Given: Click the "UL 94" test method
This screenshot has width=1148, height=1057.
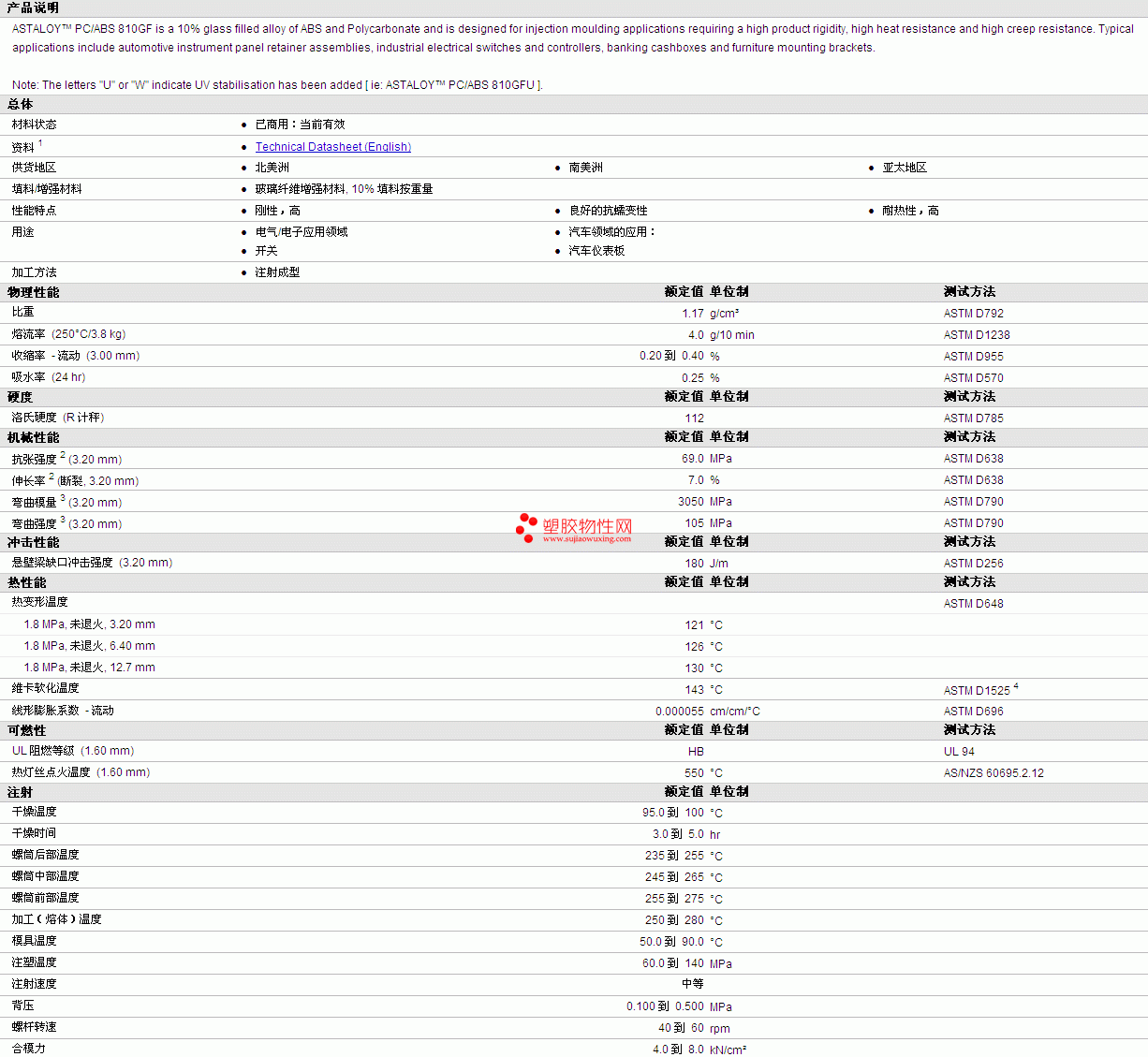Looking at the screenshot, I should [x=959, y=752].
